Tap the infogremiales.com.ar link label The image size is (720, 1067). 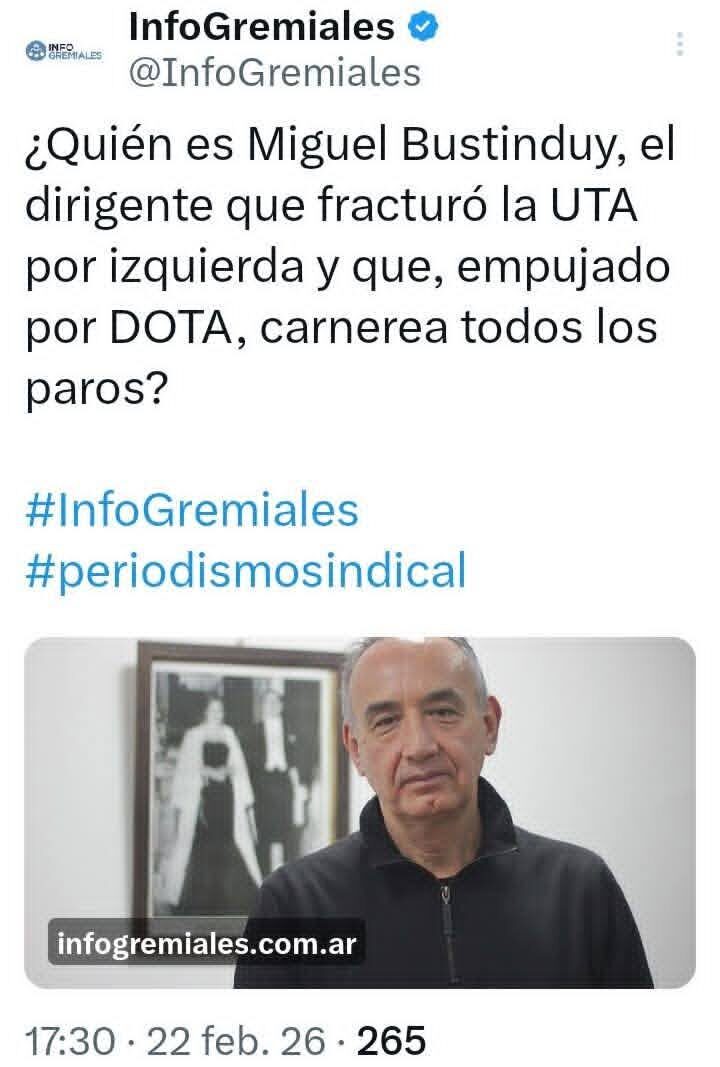tap(207, 943)
